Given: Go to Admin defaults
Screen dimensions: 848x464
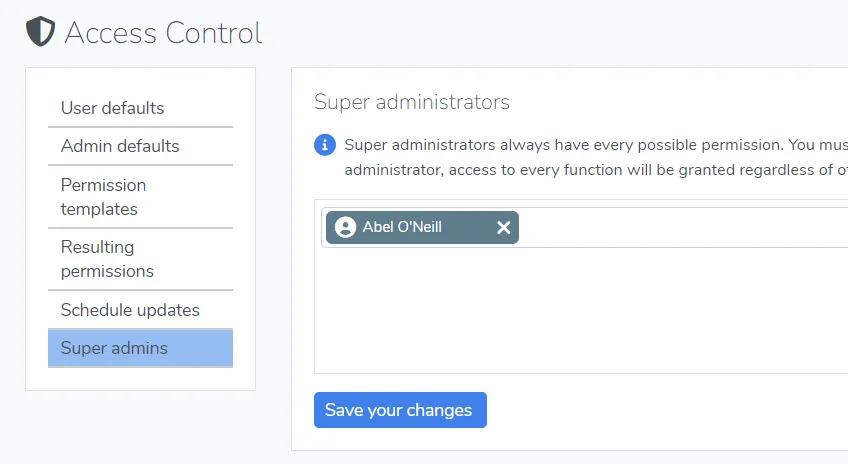Looking at the screenshot, I should (120, 146).
